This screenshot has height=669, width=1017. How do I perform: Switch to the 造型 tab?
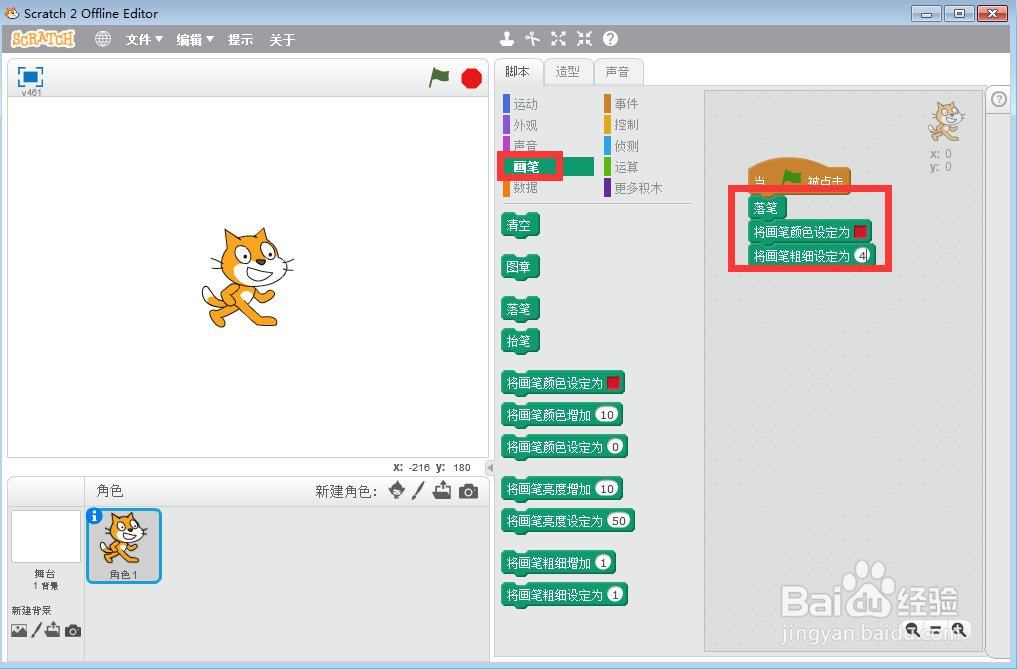click(567, 71)
